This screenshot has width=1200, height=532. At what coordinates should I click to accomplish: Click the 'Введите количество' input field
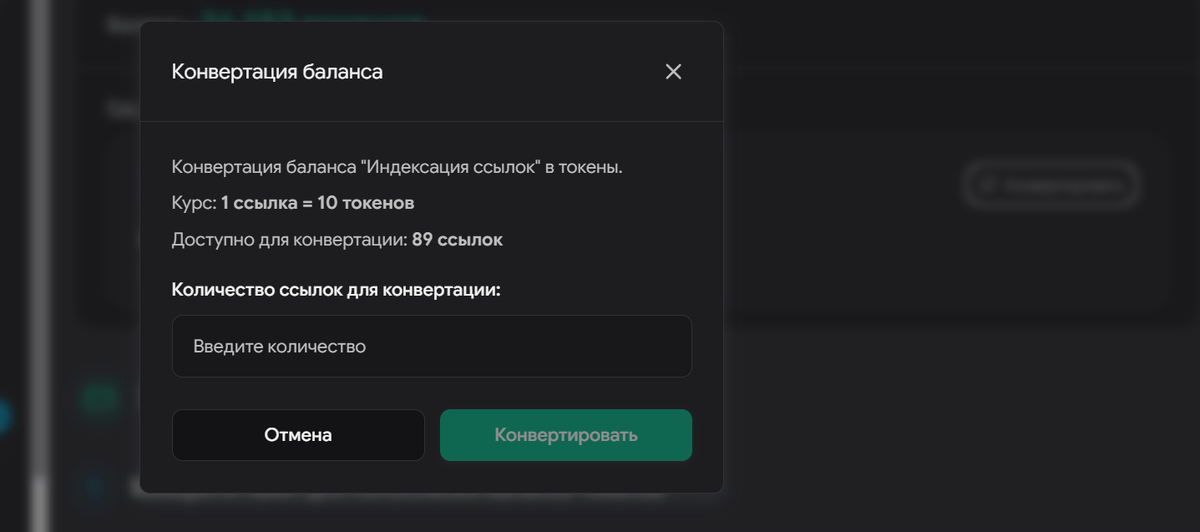click(432, 346)
